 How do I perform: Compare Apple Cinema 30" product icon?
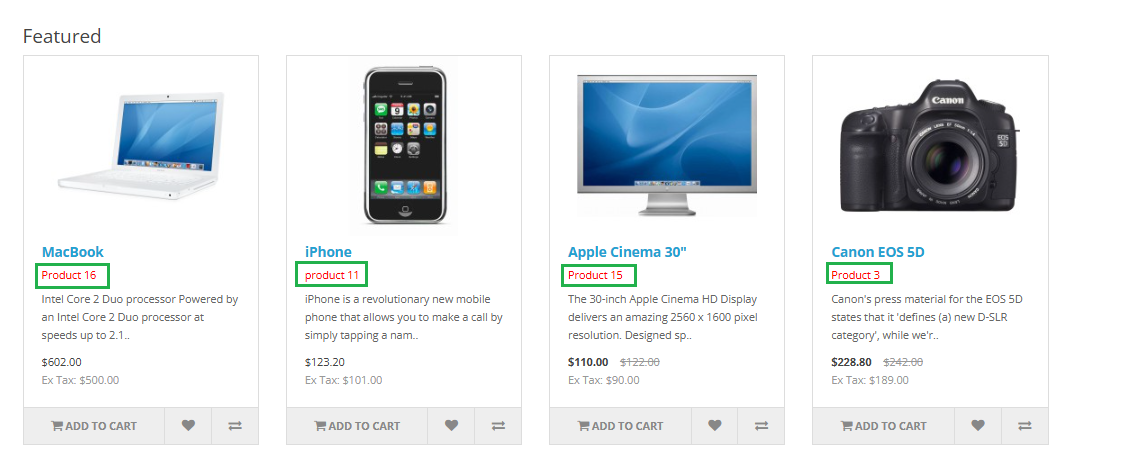761,426
